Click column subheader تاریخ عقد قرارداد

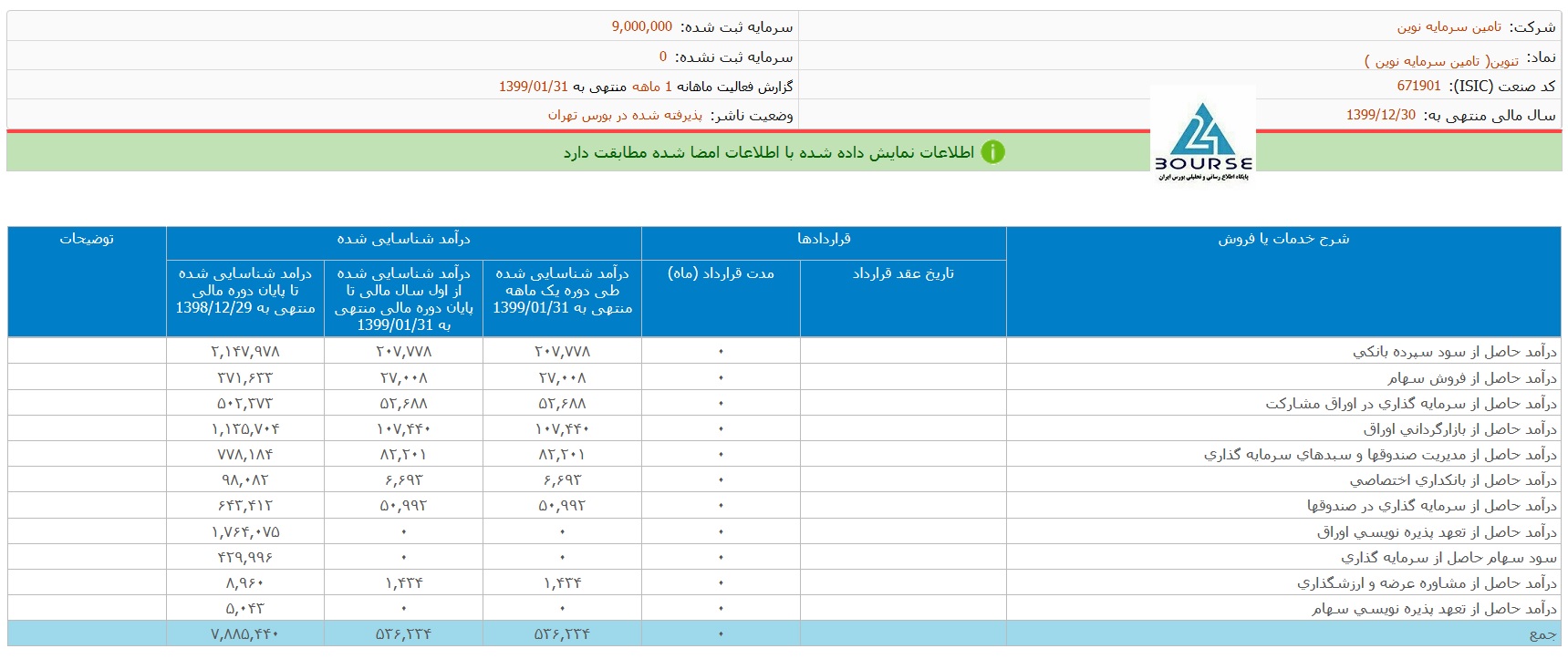[x=903, y=273]
